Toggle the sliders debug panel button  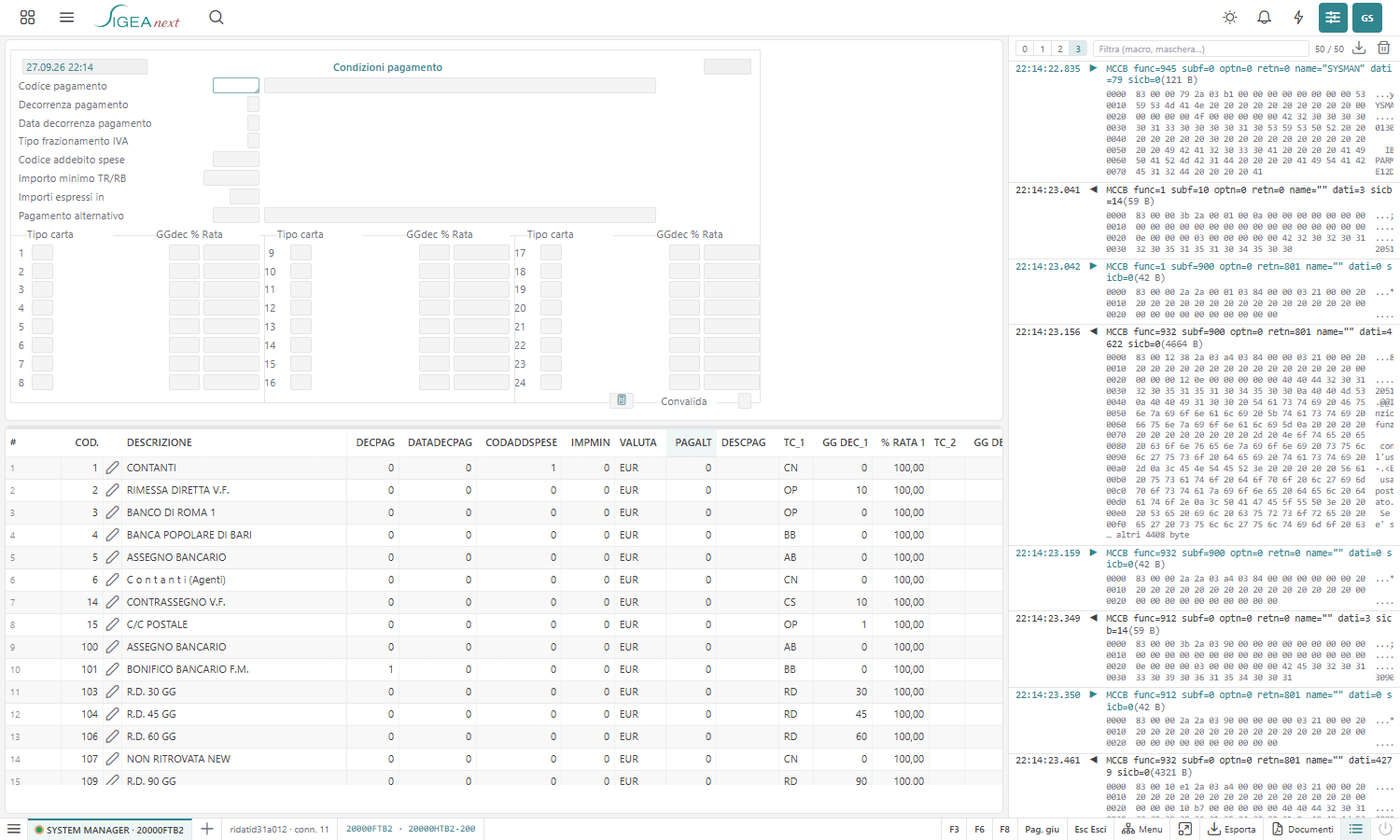pyautogui.click(x=1333, y=18)
